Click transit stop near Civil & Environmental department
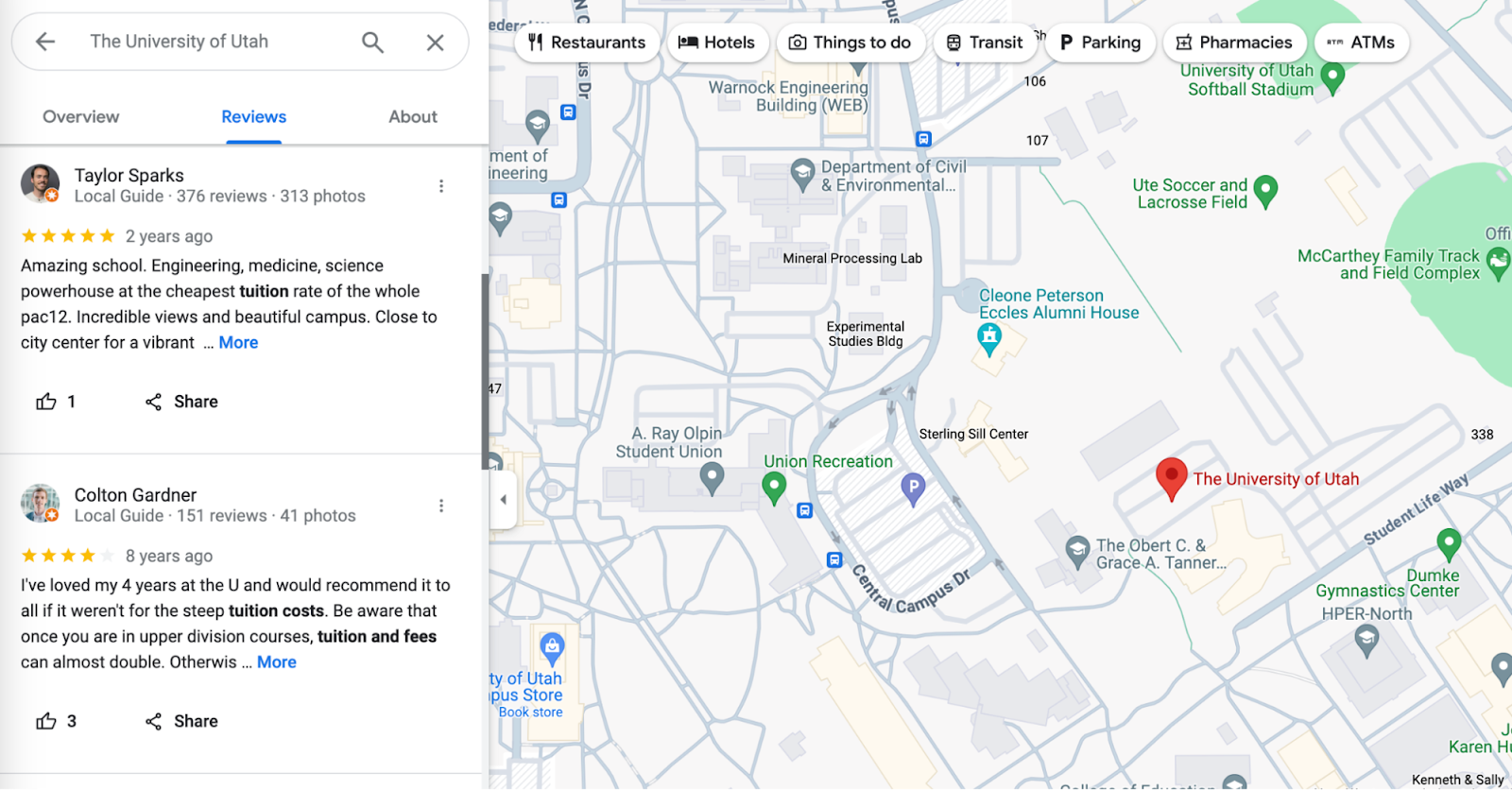This screenshot has width=1512, height=790. (923, 139)
